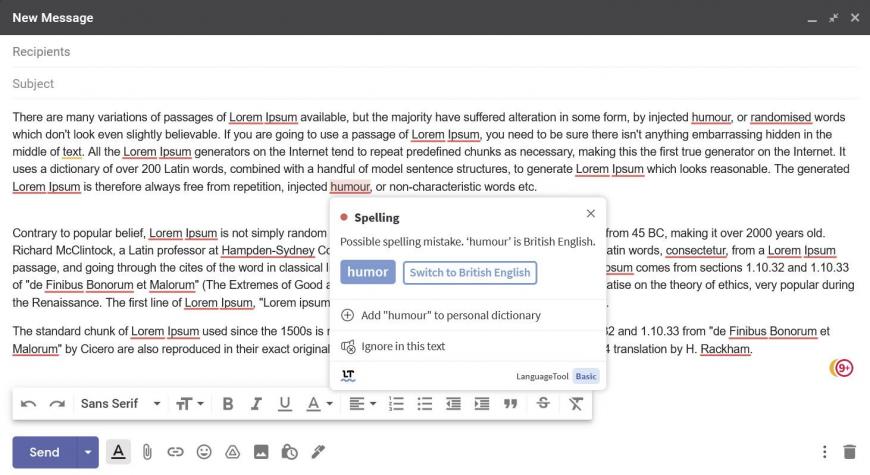The height and width of the screenshot is (475, 870).
Task: Remove formatting from text
Action: click(x=576, y=404)
